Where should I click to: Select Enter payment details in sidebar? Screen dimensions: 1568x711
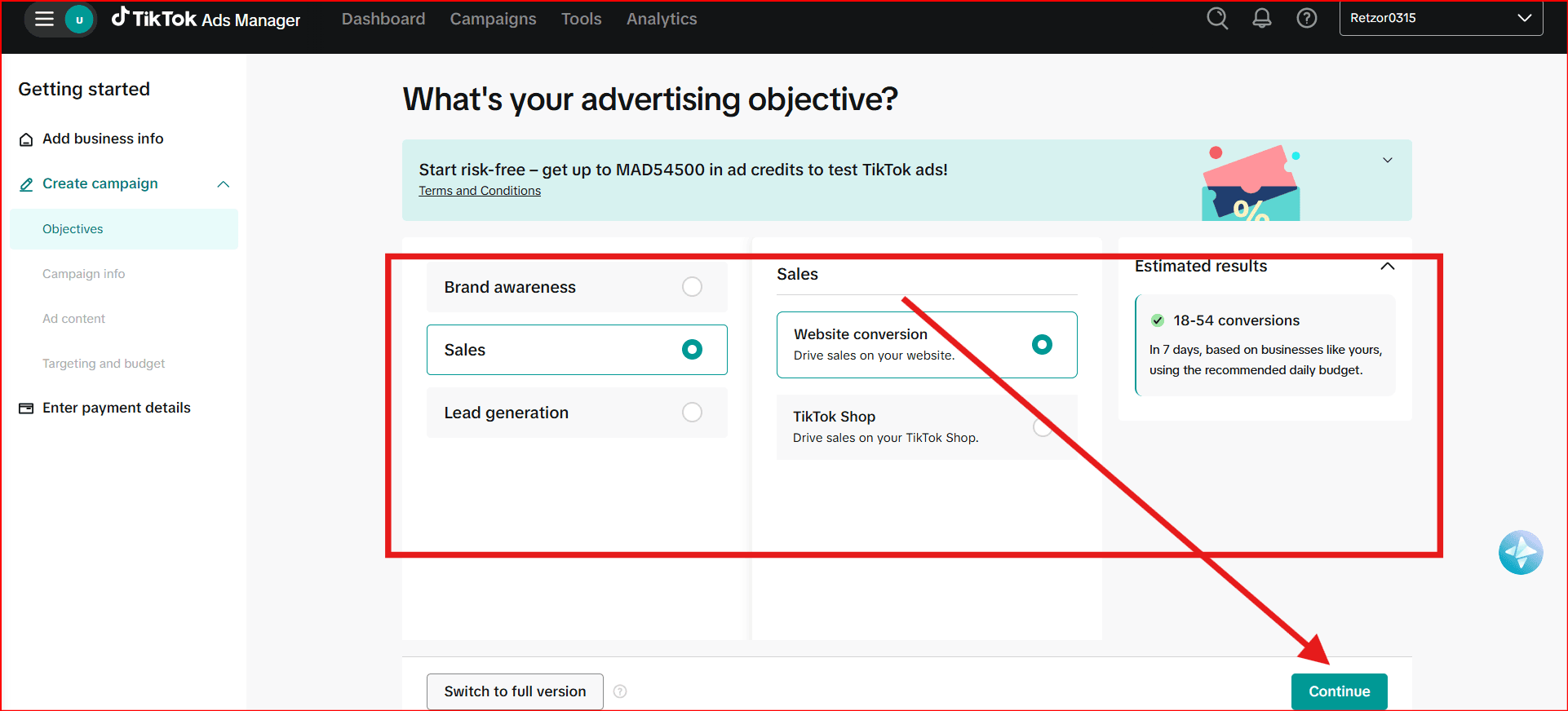click(x=116, y=408)
